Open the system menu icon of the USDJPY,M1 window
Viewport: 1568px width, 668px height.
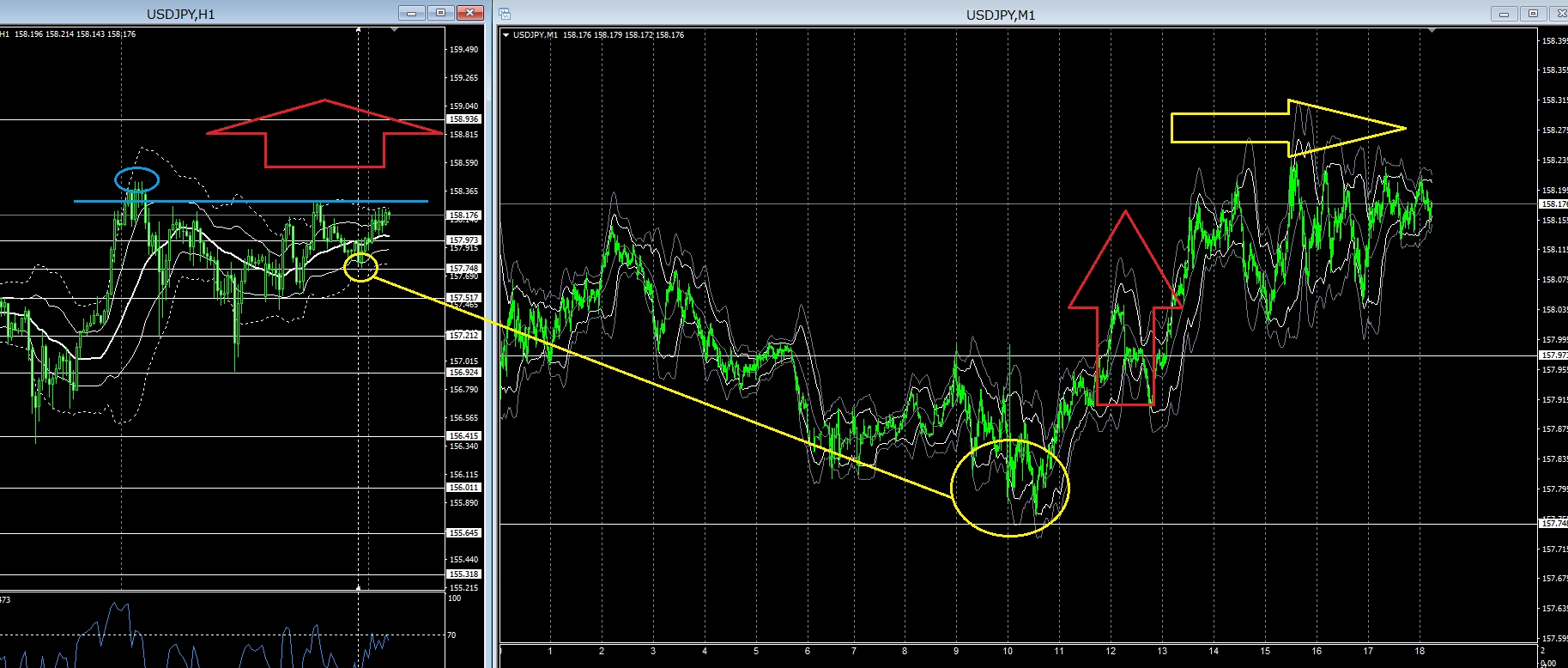coord(506,14)
